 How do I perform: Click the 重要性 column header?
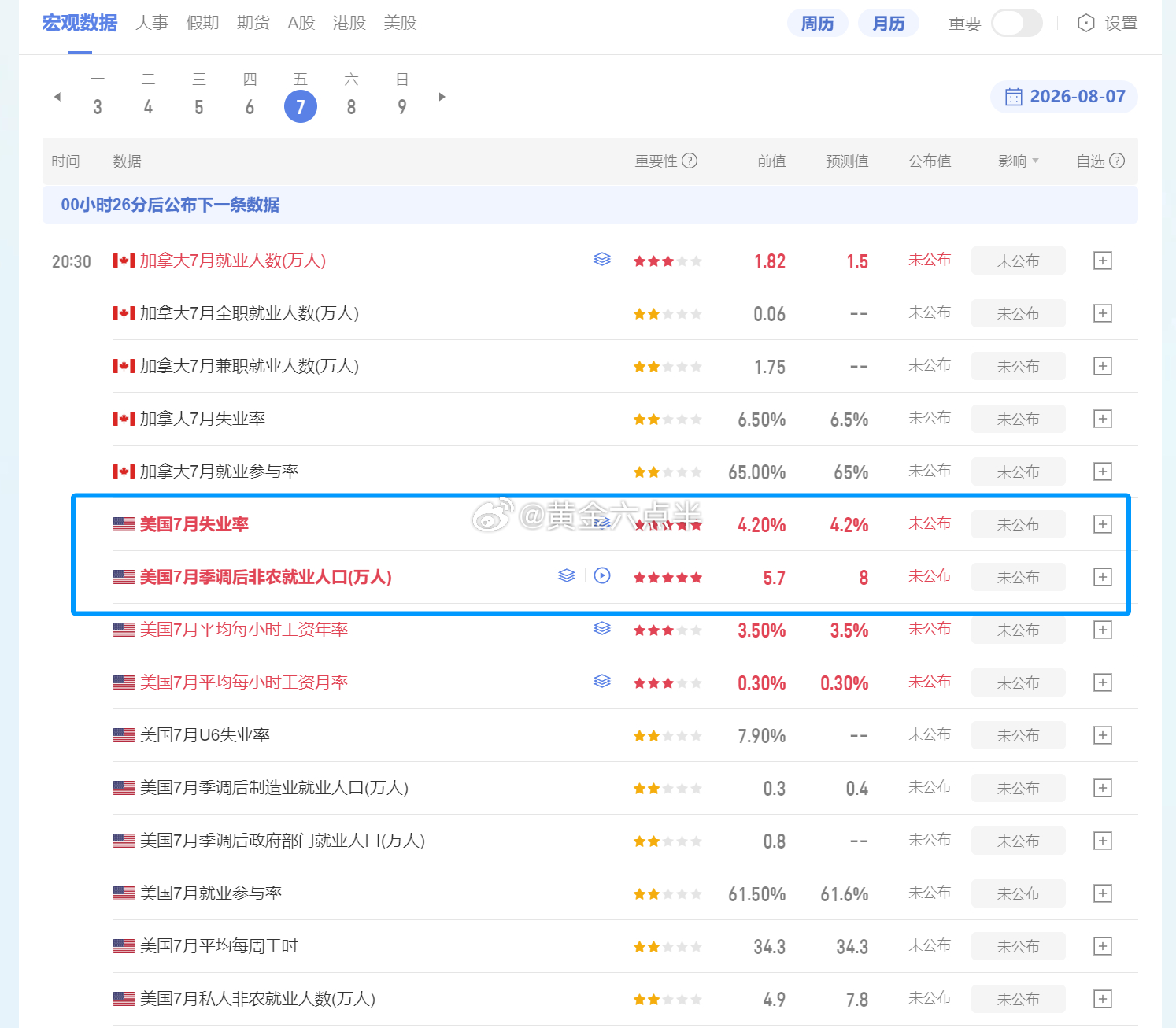[656, 161]
